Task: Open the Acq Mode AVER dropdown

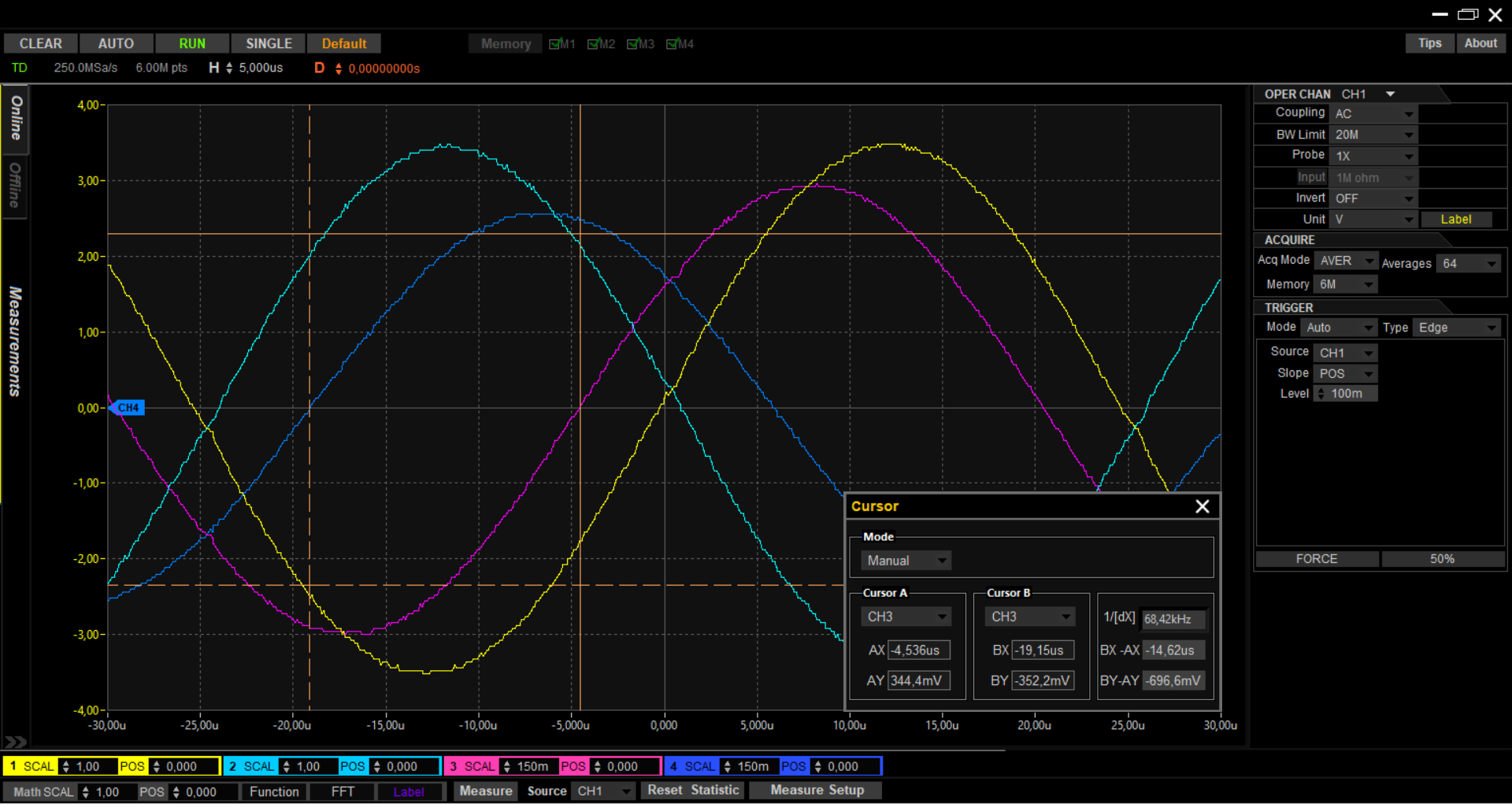Action: click(1346, 261)
